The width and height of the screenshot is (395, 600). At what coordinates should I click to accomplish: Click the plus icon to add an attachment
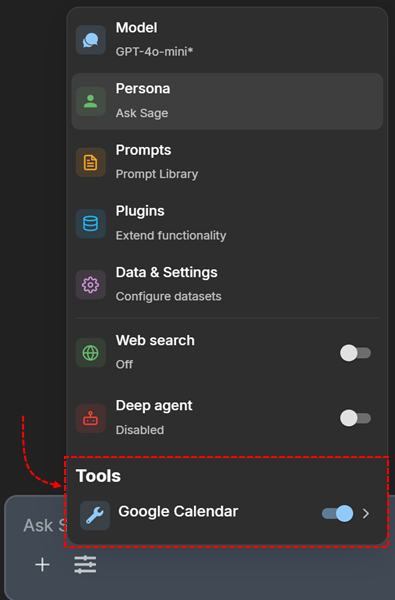pos(42,565)
